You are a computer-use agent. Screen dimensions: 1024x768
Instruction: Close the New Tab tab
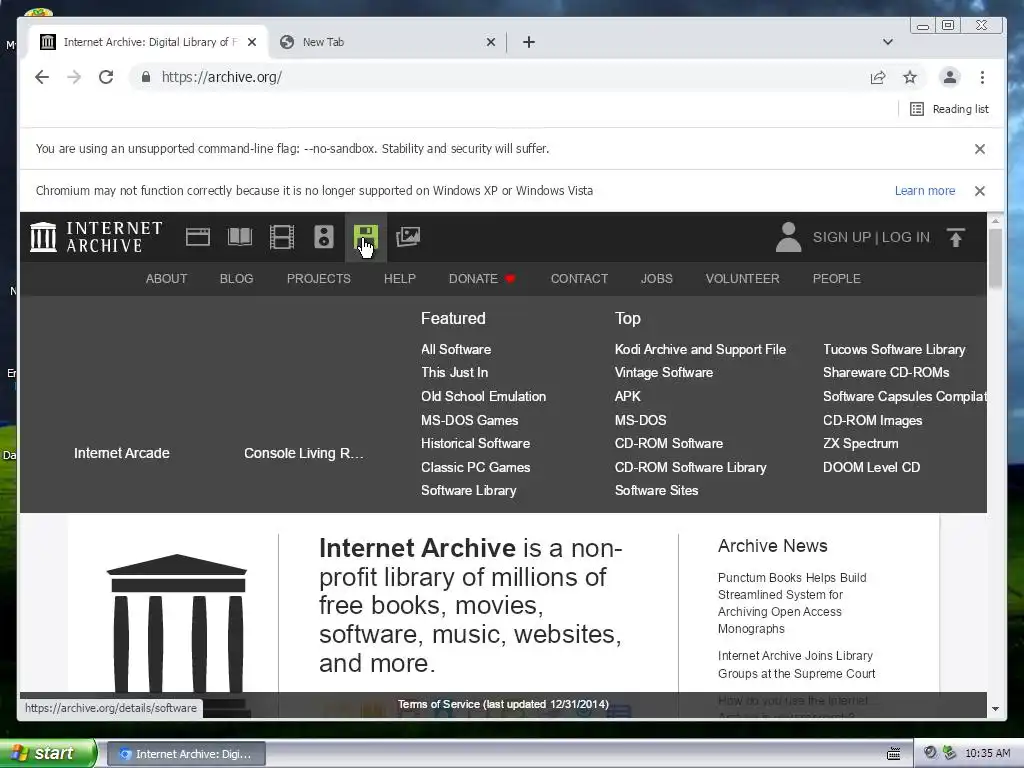pyautogui.click(x=491, y=42)
